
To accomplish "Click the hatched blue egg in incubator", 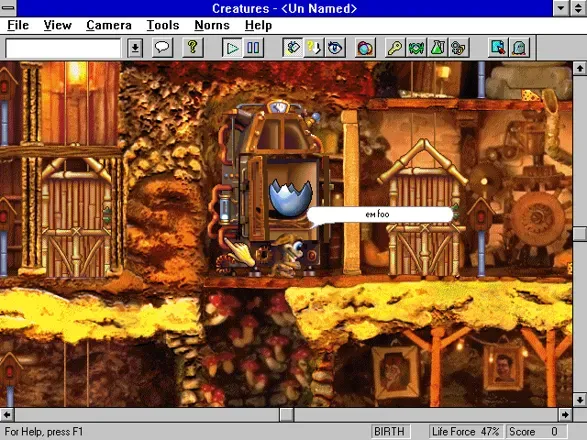I will [x=290, y=198].
